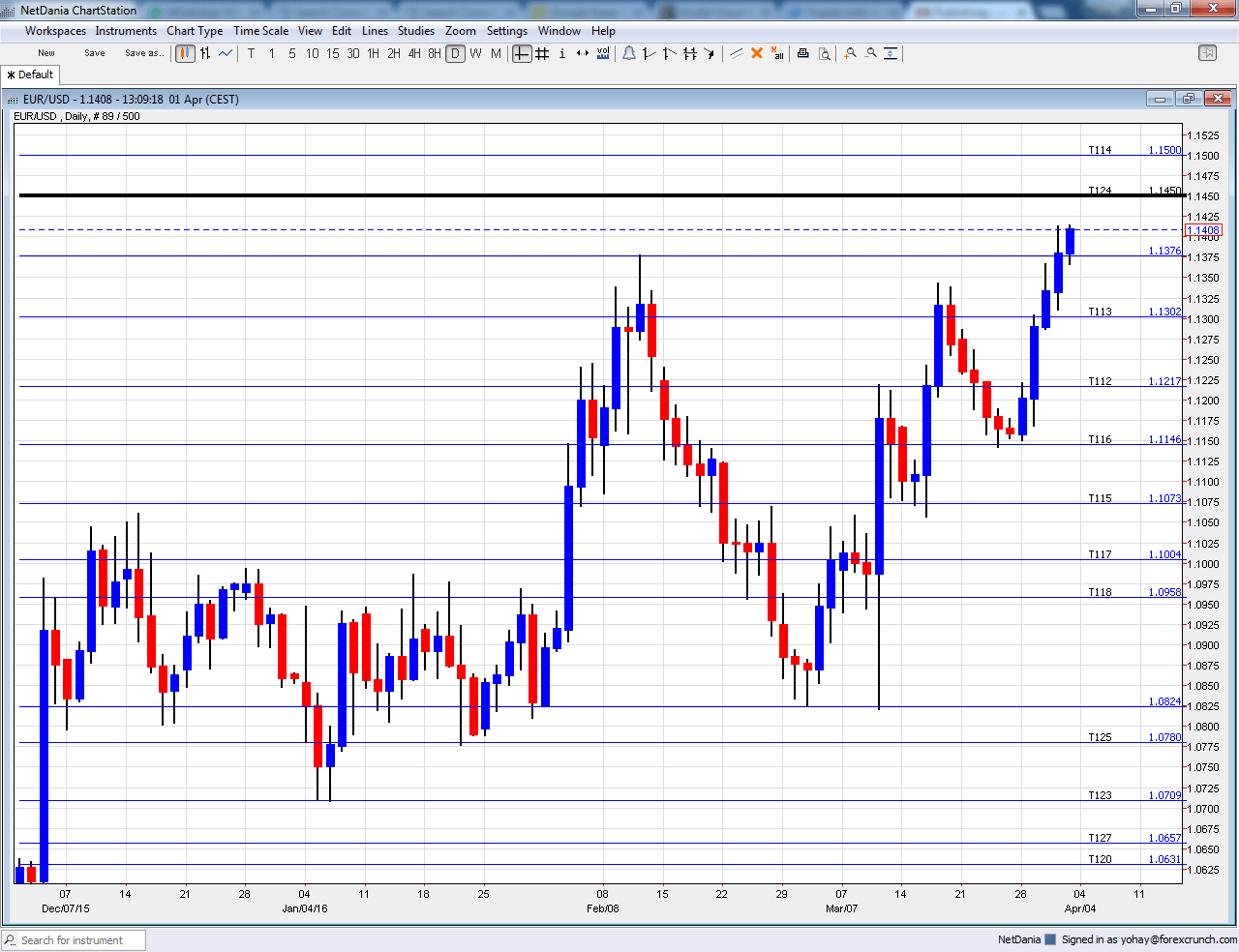The height and width of the screenshot is (952, 1239).
Task: Select tick (T) time scale
Action: (x=252, y=53)
